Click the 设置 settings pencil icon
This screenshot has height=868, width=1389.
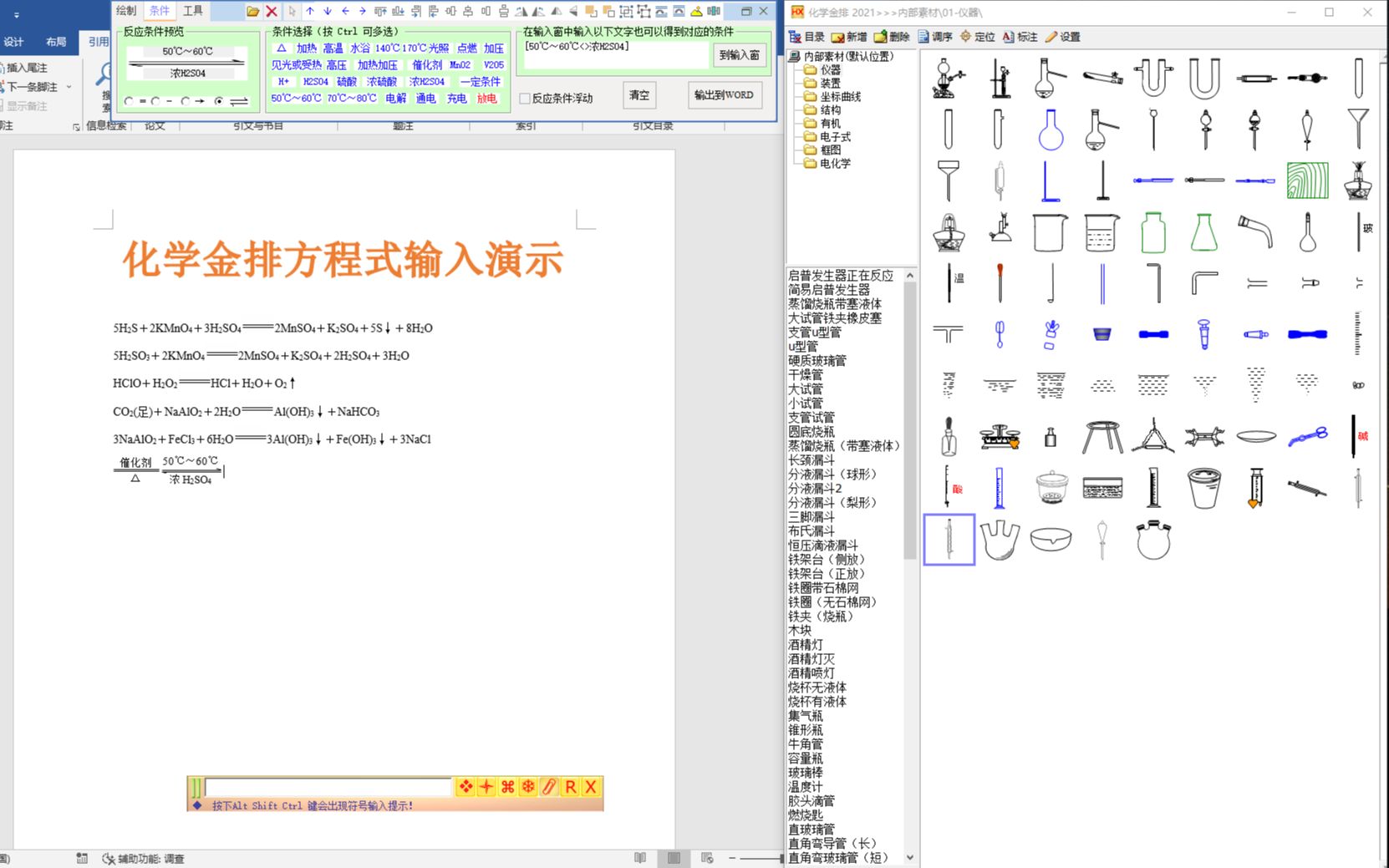[x=1063, y=37]
